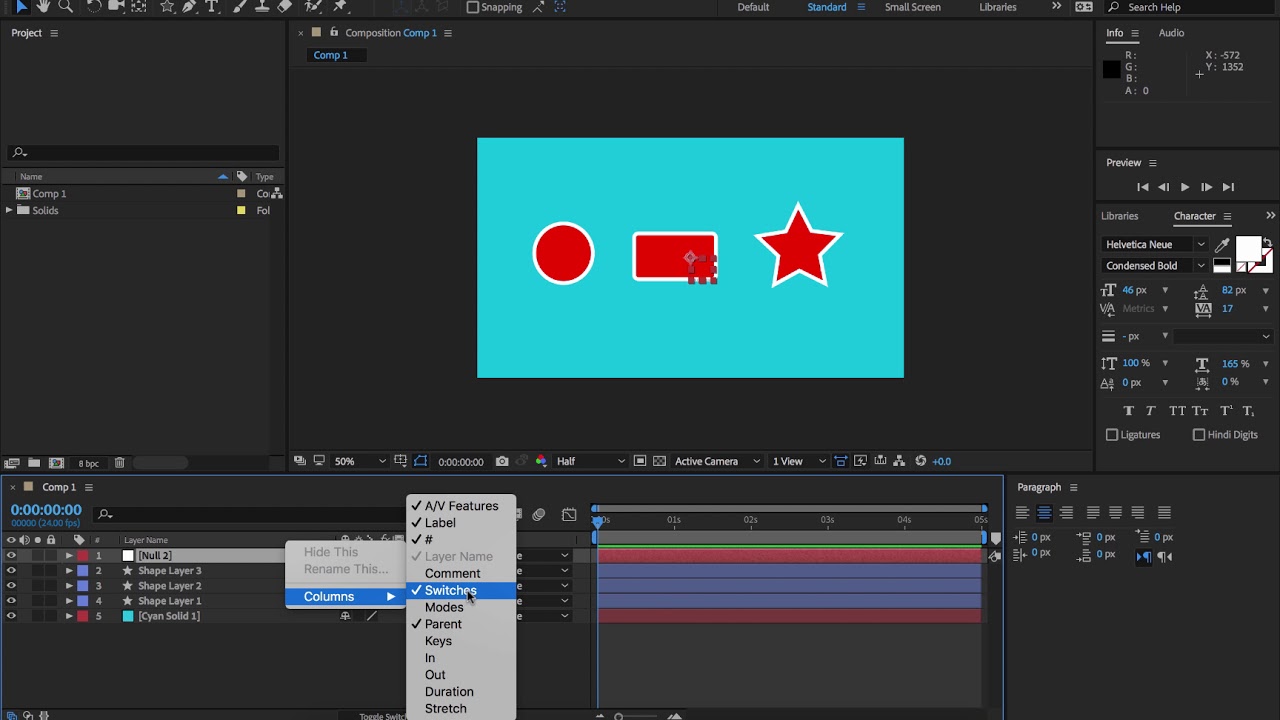Take a snapshot with camera icon
The height and width of the screenshot is (720, 1280).
tap(502, 461)
